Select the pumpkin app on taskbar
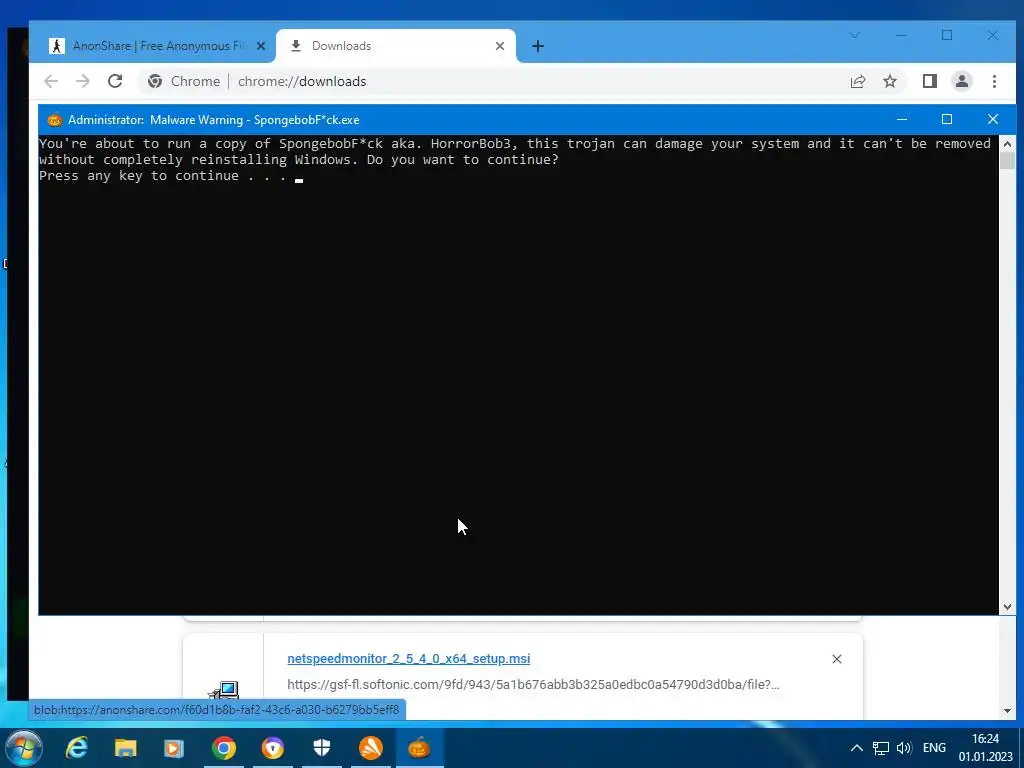Screen dimensions: 1024x768 [x=419, y=748]
